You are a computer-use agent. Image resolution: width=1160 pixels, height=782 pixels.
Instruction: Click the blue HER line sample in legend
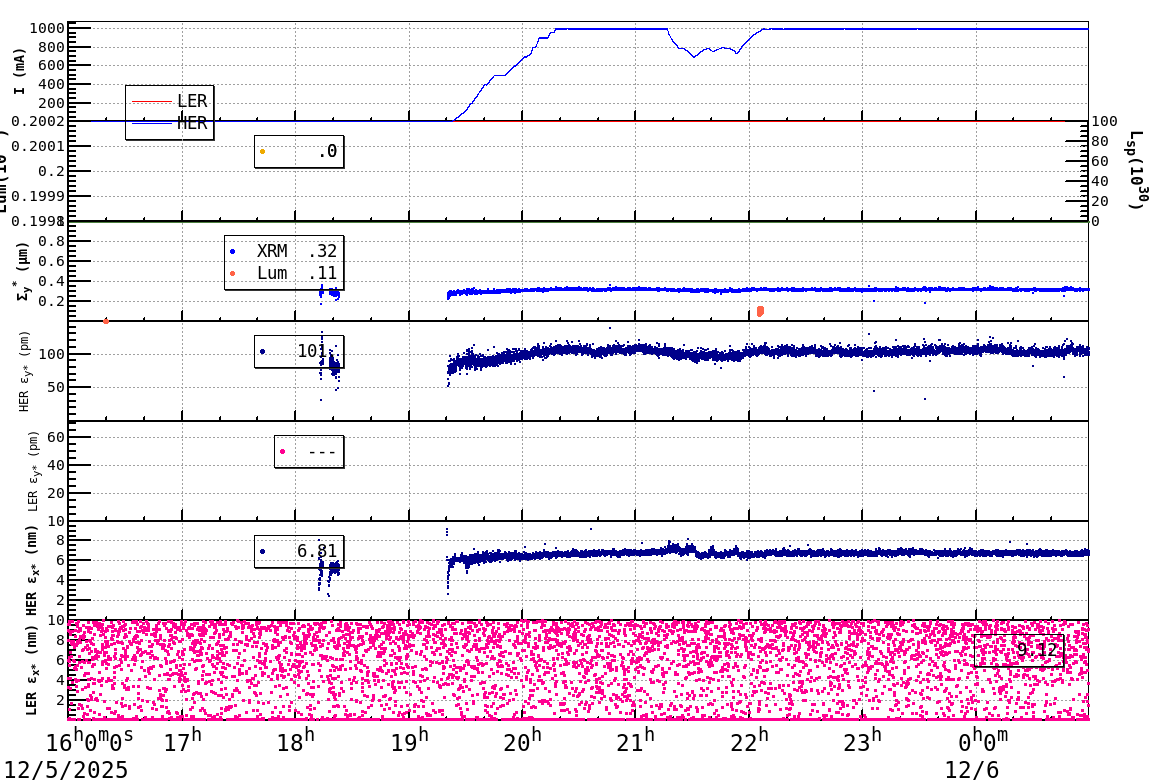pos(152,122)
